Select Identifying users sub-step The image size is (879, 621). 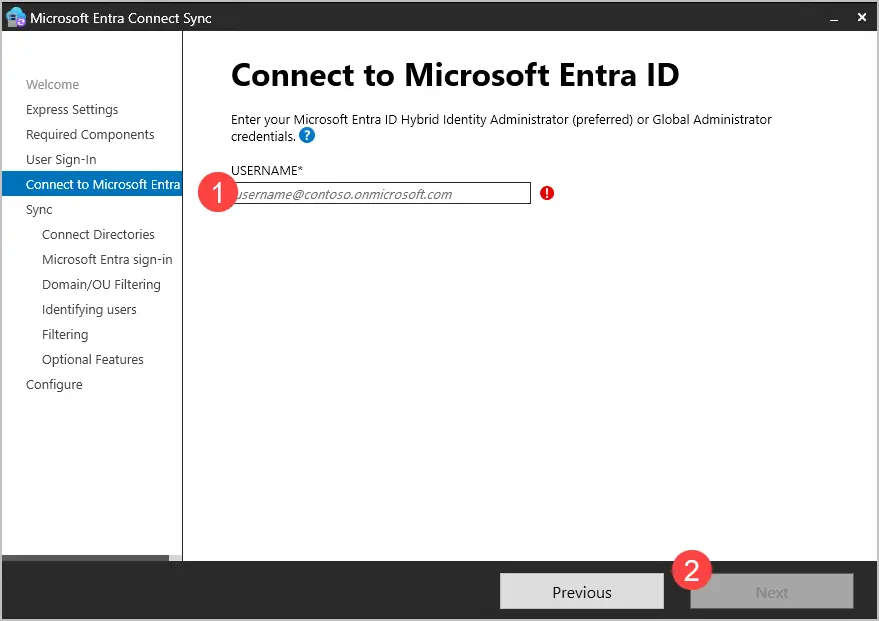[x=89, y=309]
